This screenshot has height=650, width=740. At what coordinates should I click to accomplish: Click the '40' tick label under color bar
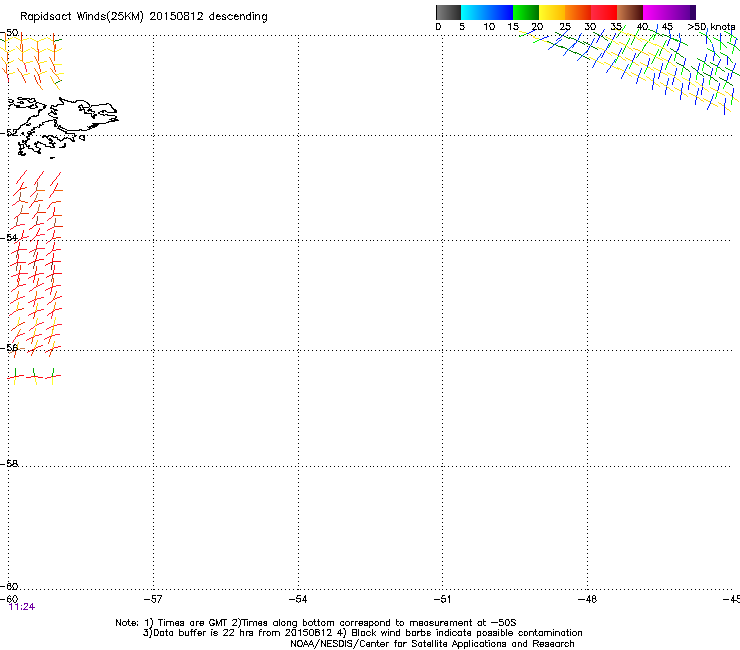click(x=642, y=27)
